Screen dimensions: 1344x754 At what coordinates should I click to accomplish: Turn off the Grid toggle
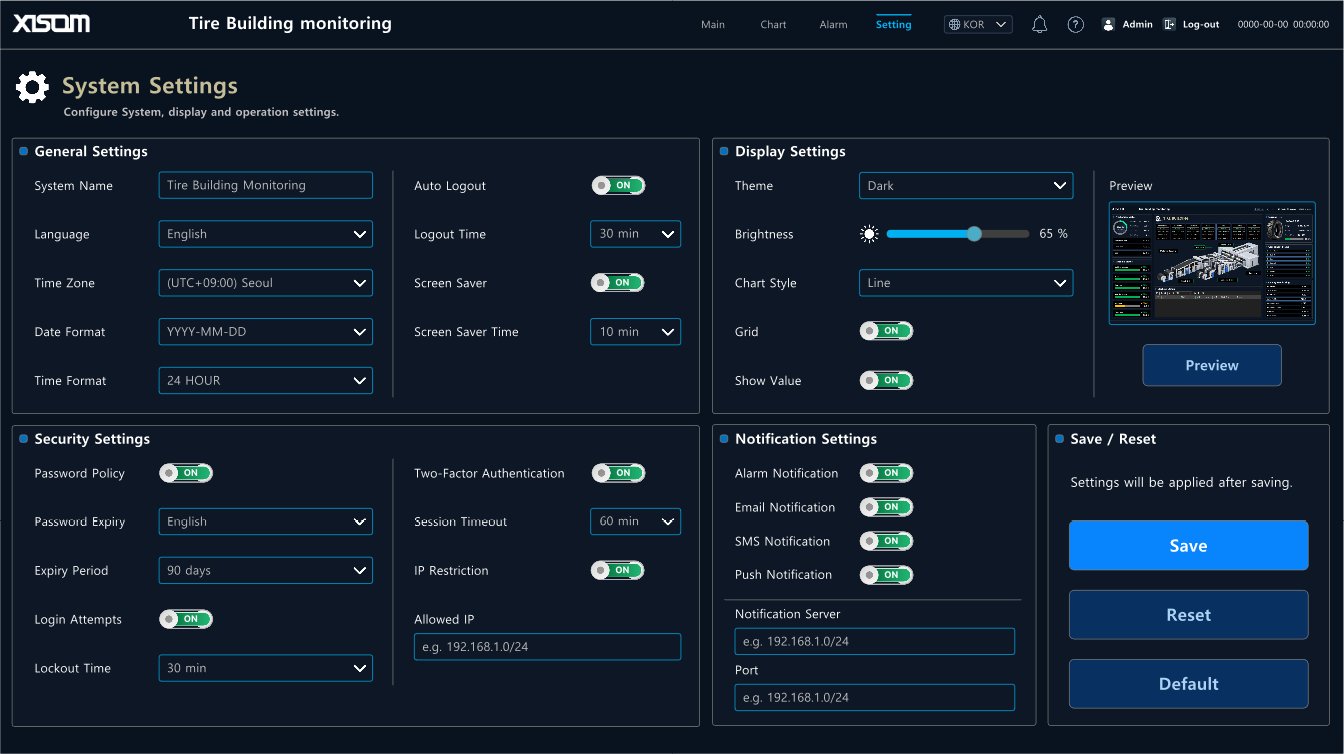tap(886, 331)
